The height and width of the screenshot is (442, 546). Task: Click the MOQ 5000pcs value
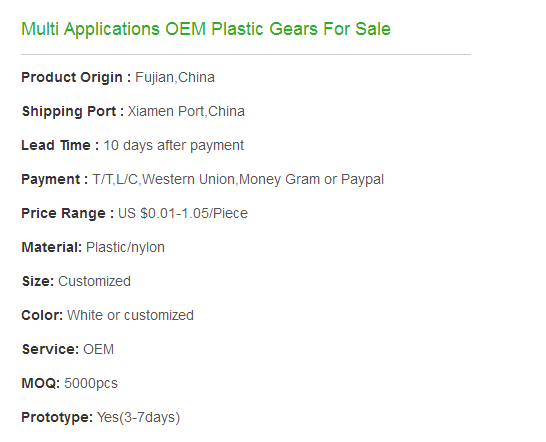(x=91, y=383)
